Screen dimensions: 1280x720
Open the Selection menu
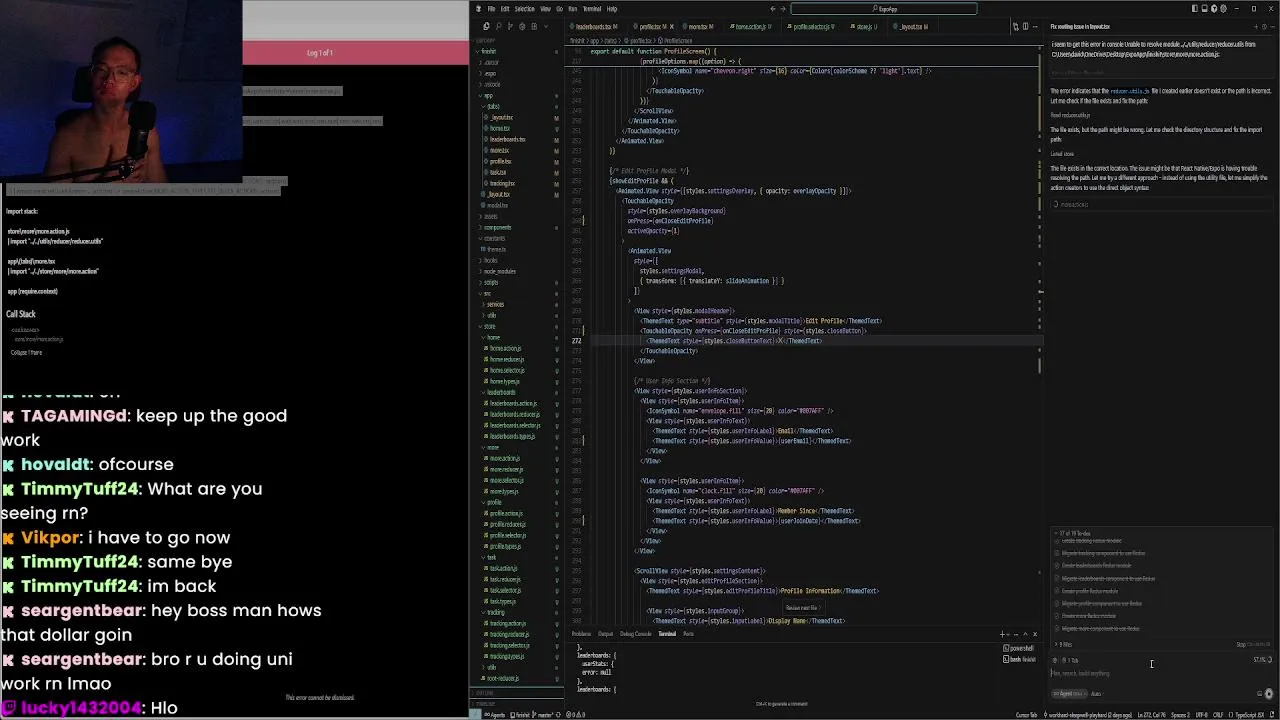tap(525, 9)
